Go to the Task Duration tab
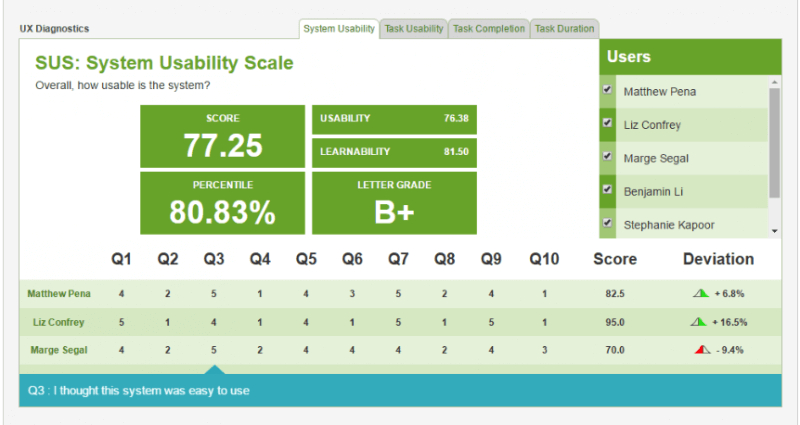 564,29
